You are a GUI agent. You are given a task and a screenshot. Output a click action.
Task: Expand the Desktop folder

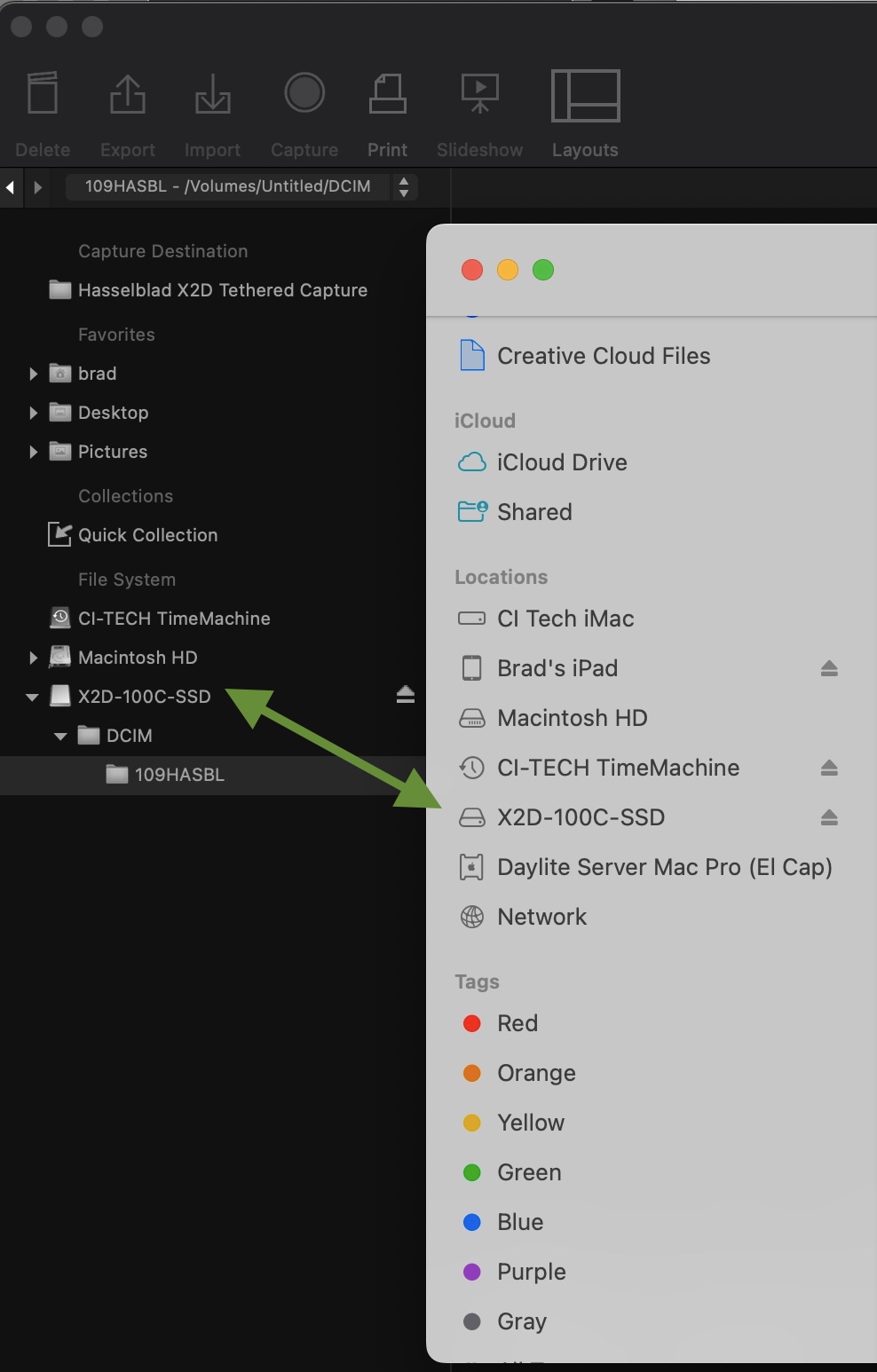pos(33,413)
